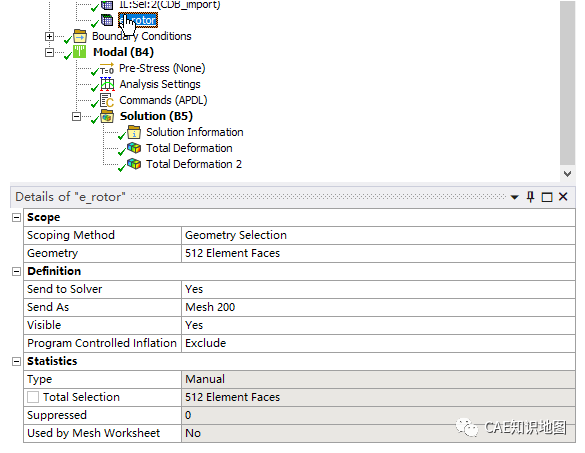Click the Total Deformation result icon
Screen dimensions: 585x453
134,148
